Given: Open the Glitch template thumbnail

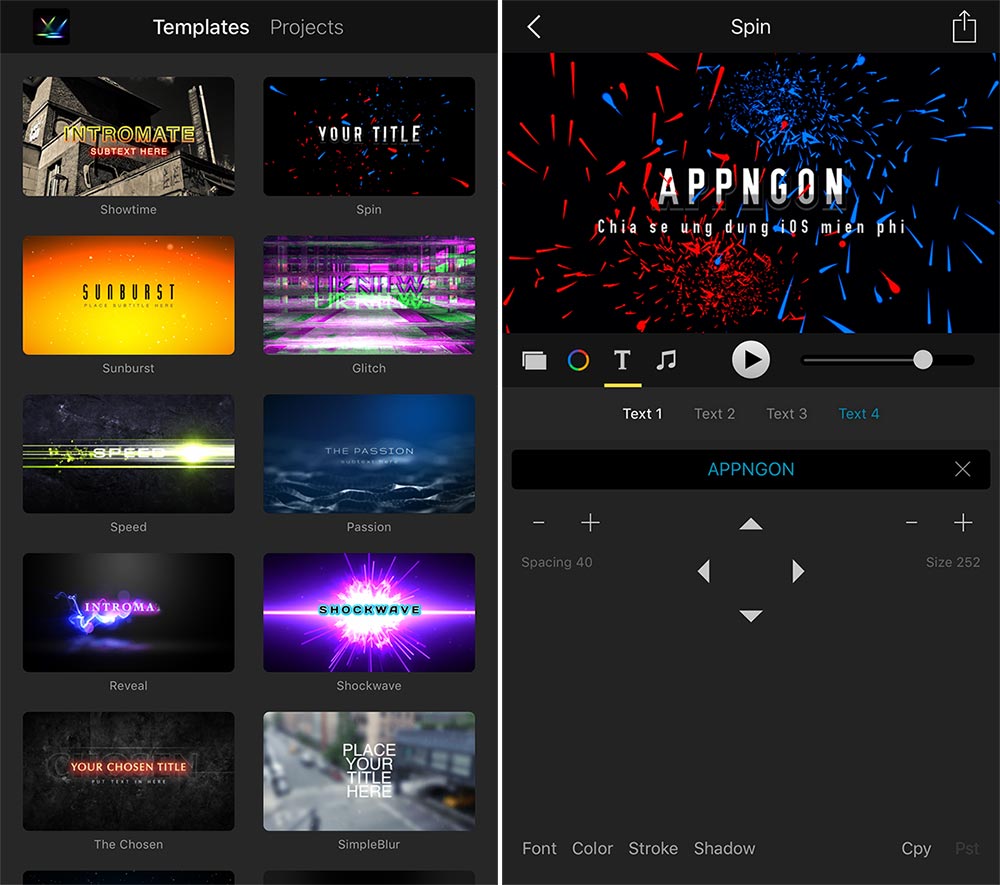Looking at the screenshot, I should click(x=369, y=295).
